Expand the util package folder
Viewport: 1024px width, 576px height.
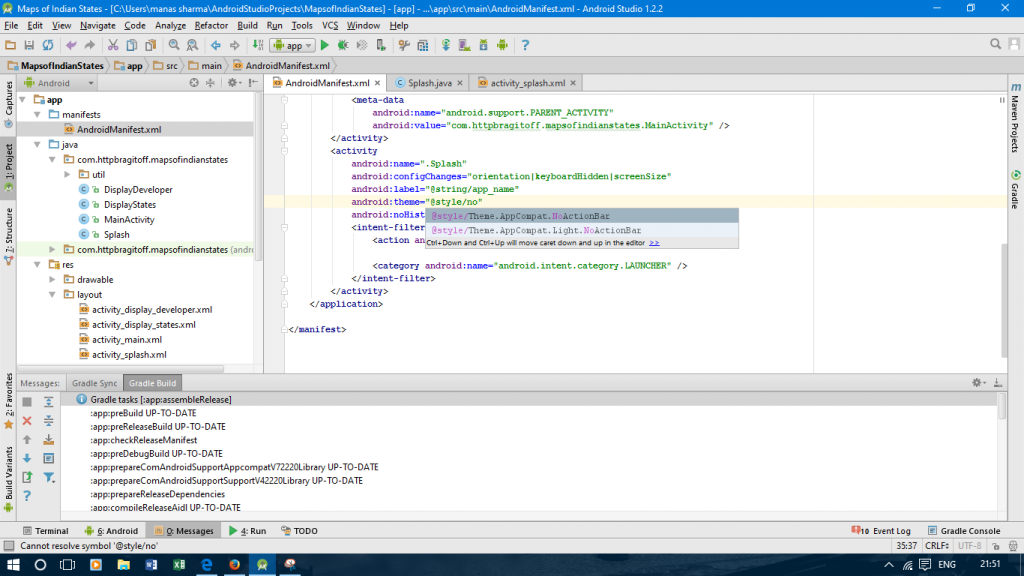pyautogui.click(x=68, y=174)
